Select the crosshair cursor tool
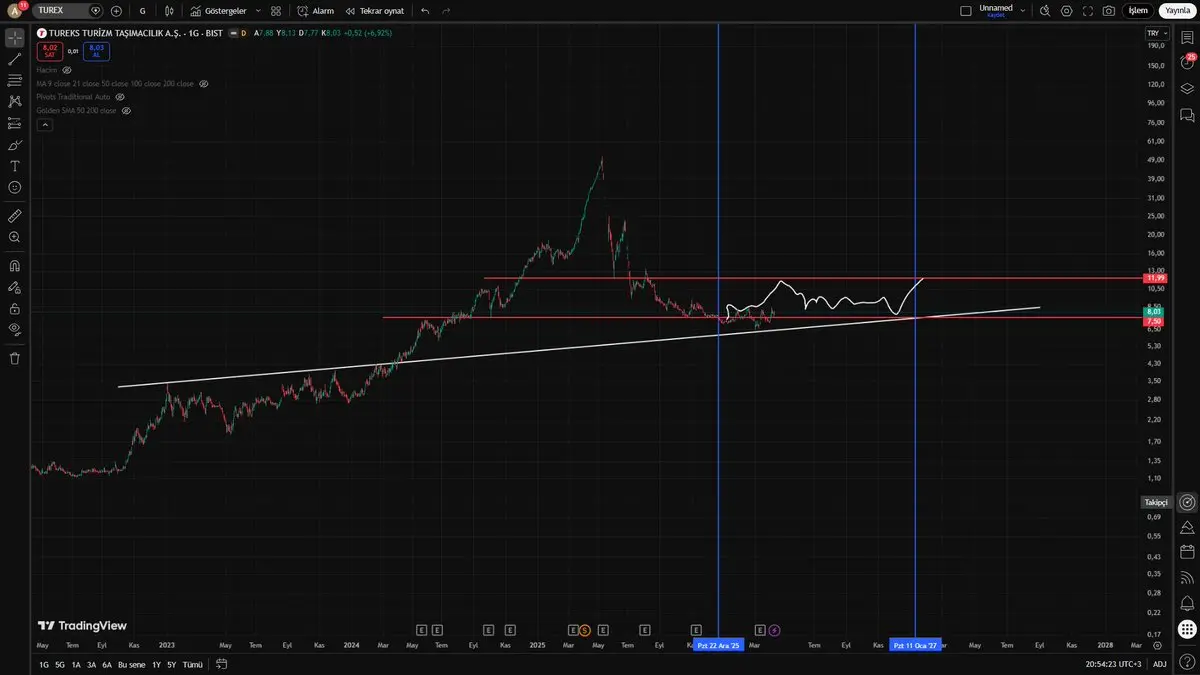The image size is (1200, 675). pos(15,38)
